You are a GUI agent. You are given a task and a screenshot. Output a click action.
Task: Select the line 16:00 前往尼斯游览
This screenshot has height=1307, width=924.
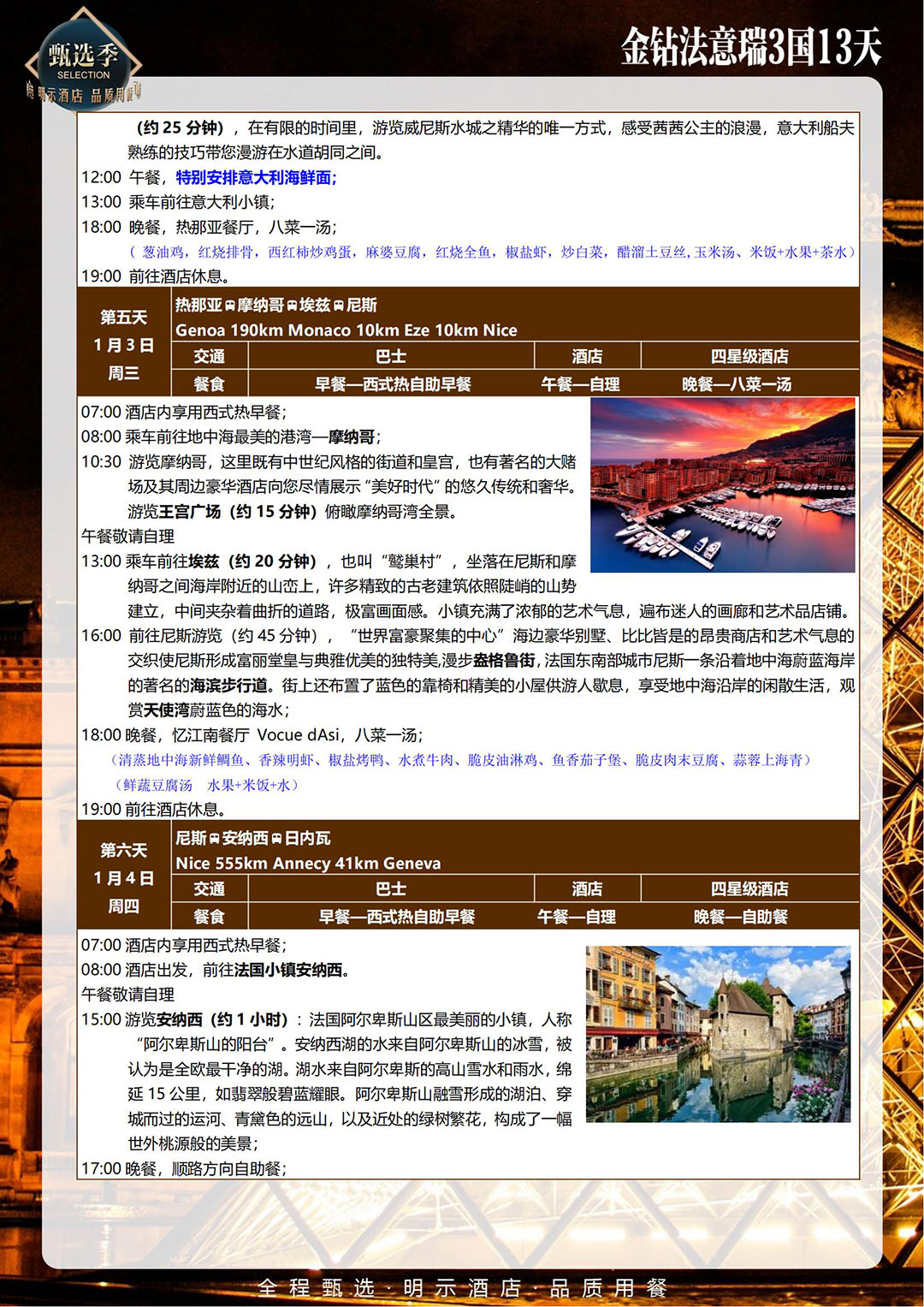click(x=468, y=674)
